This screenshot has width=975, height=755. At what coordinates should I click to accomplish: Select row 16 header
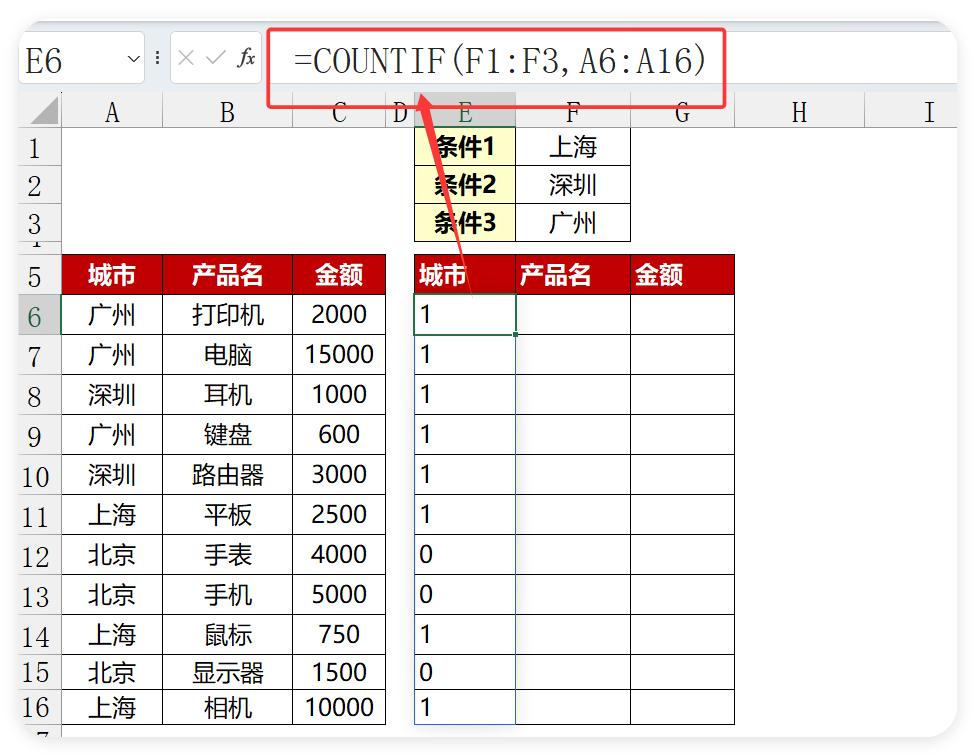[40, 706]
